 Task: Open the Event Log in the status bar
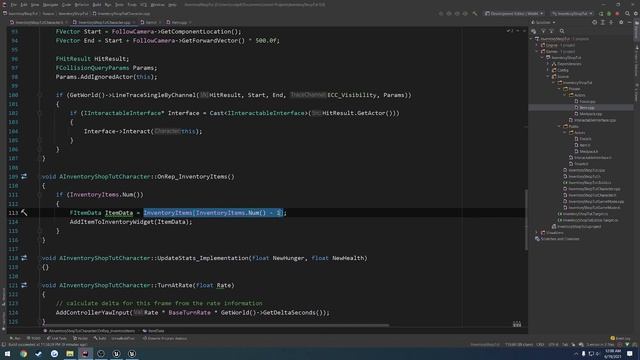coord(620,338)
